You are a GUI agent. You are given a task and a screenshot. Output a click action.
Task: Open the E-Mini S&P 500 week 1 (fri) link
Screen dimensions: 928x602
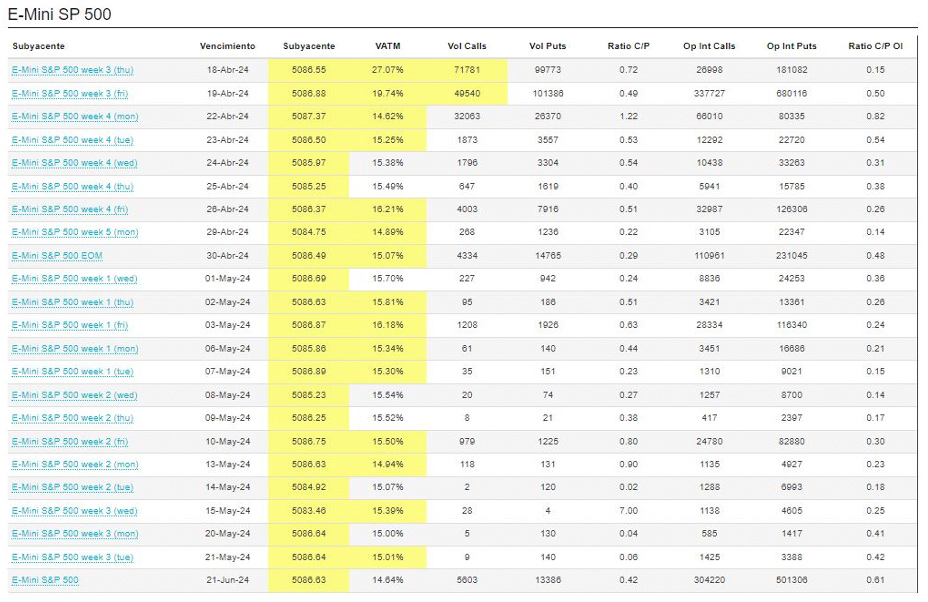coord(70,326)
